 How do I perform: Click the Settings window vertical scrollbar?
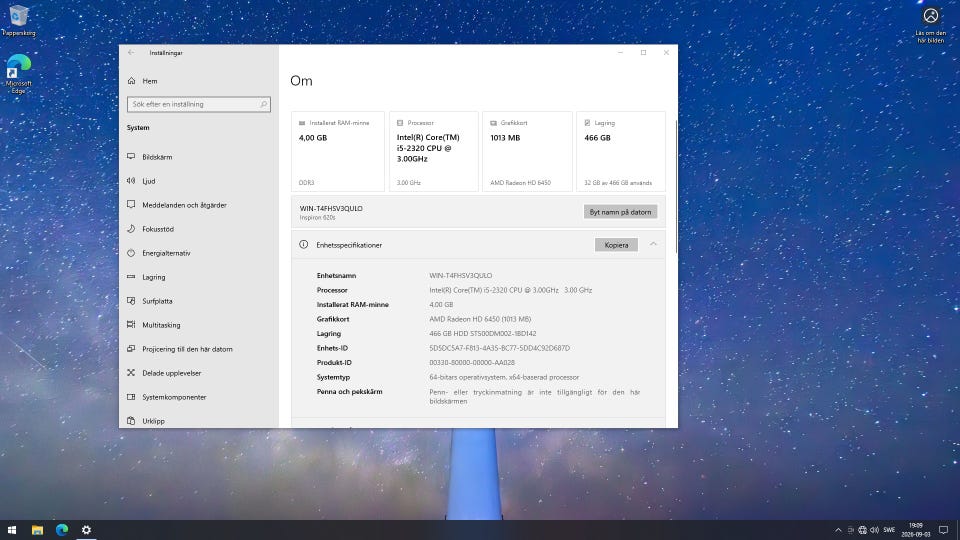[676, 187]
